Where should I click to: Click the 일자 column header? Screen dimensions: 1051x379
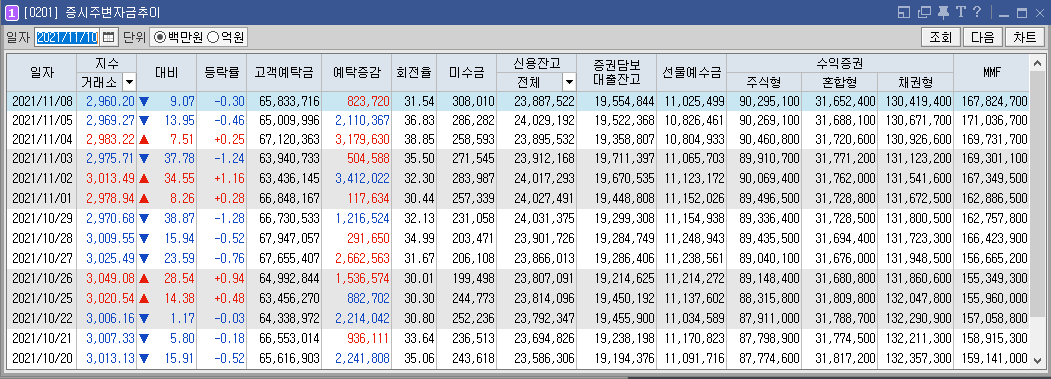42,72
